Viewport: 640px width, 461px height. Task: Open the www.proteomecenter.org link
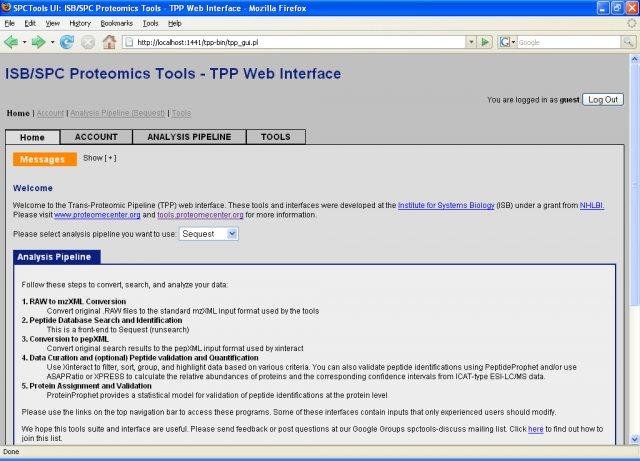click(x=97, y=214)
